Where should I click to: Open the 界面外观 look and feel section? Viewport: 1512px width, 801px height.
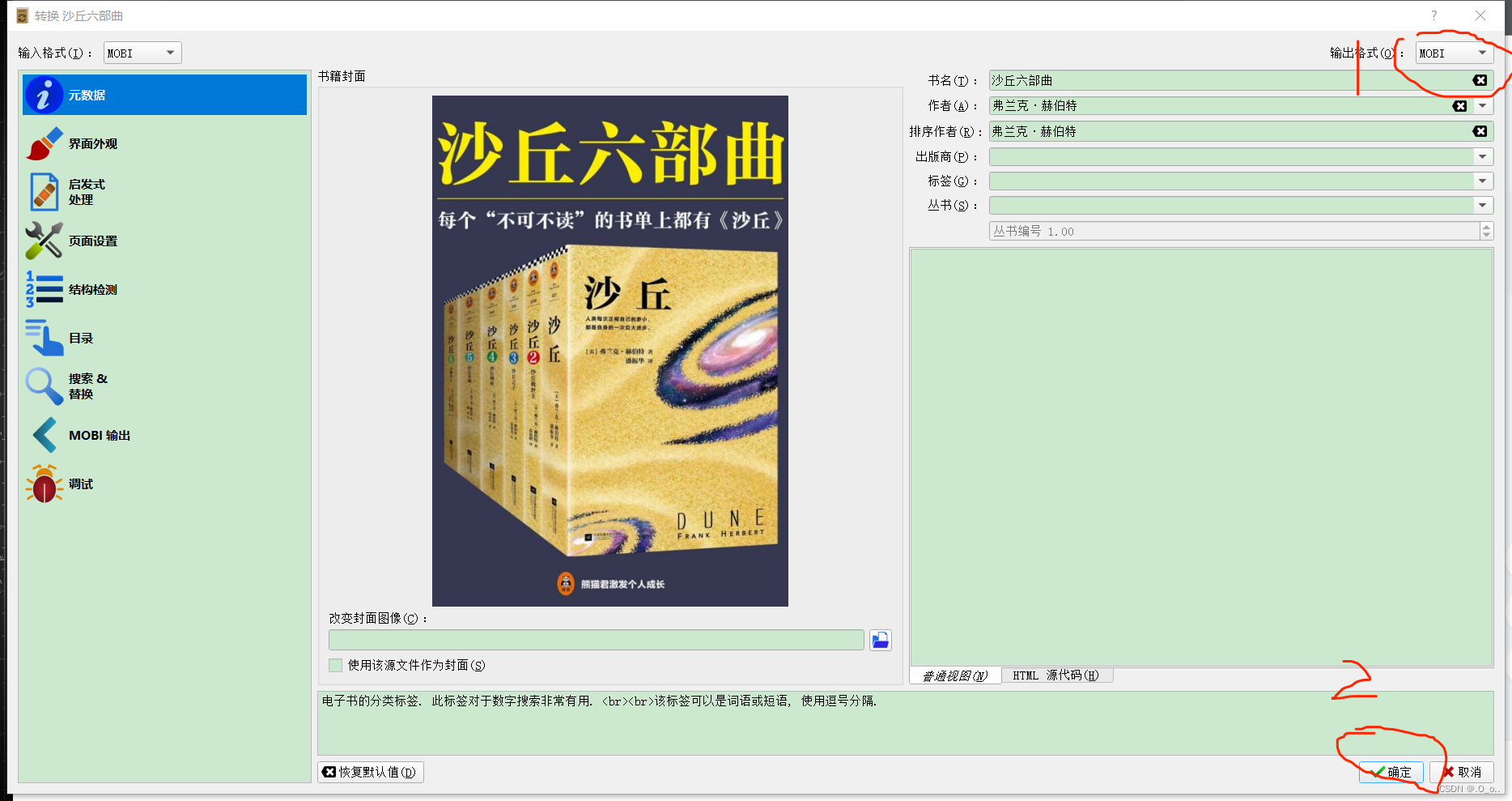(x=164, y=143)
